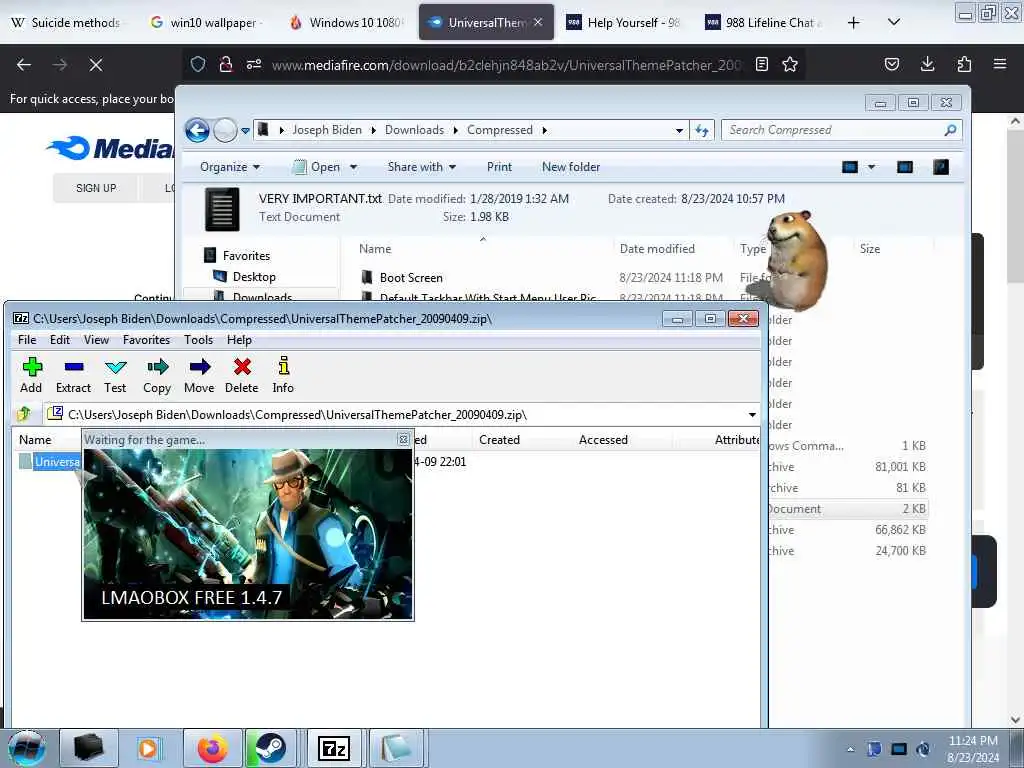Select Favorites in Explorer navigation pane

[246, 255]
